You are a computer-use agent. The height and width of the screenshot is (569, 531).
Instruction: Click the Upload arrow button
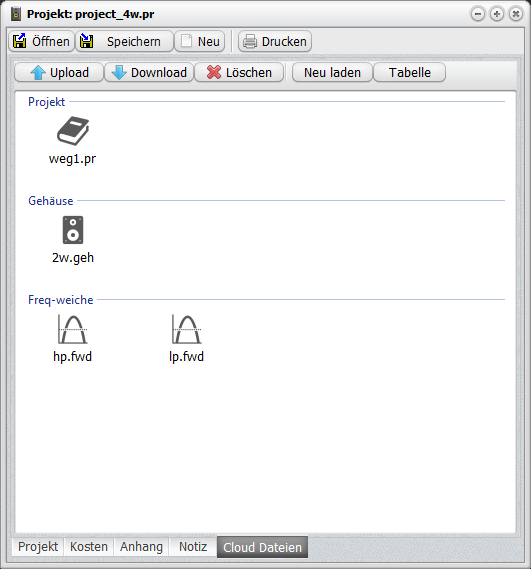click(x=59, y=72)
